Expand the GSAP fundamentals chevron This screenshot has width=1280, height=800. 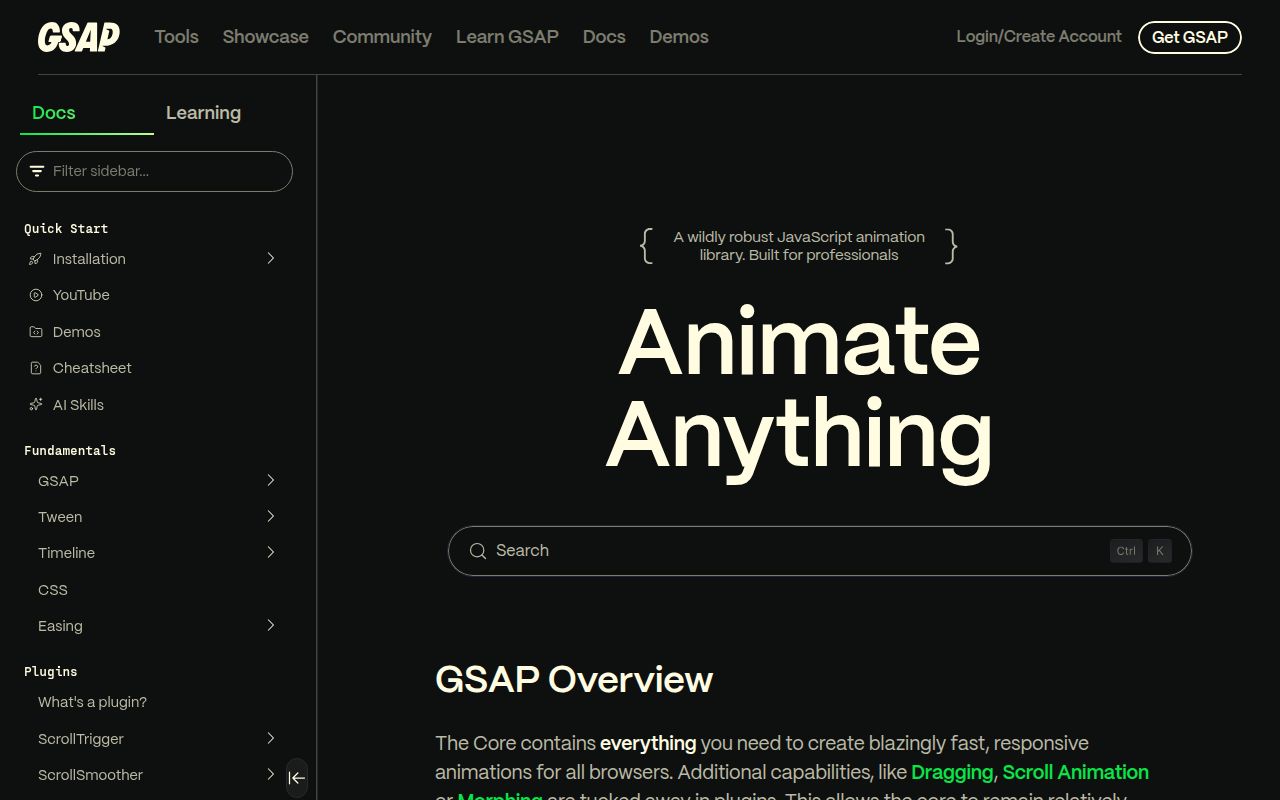coord(271,480)
